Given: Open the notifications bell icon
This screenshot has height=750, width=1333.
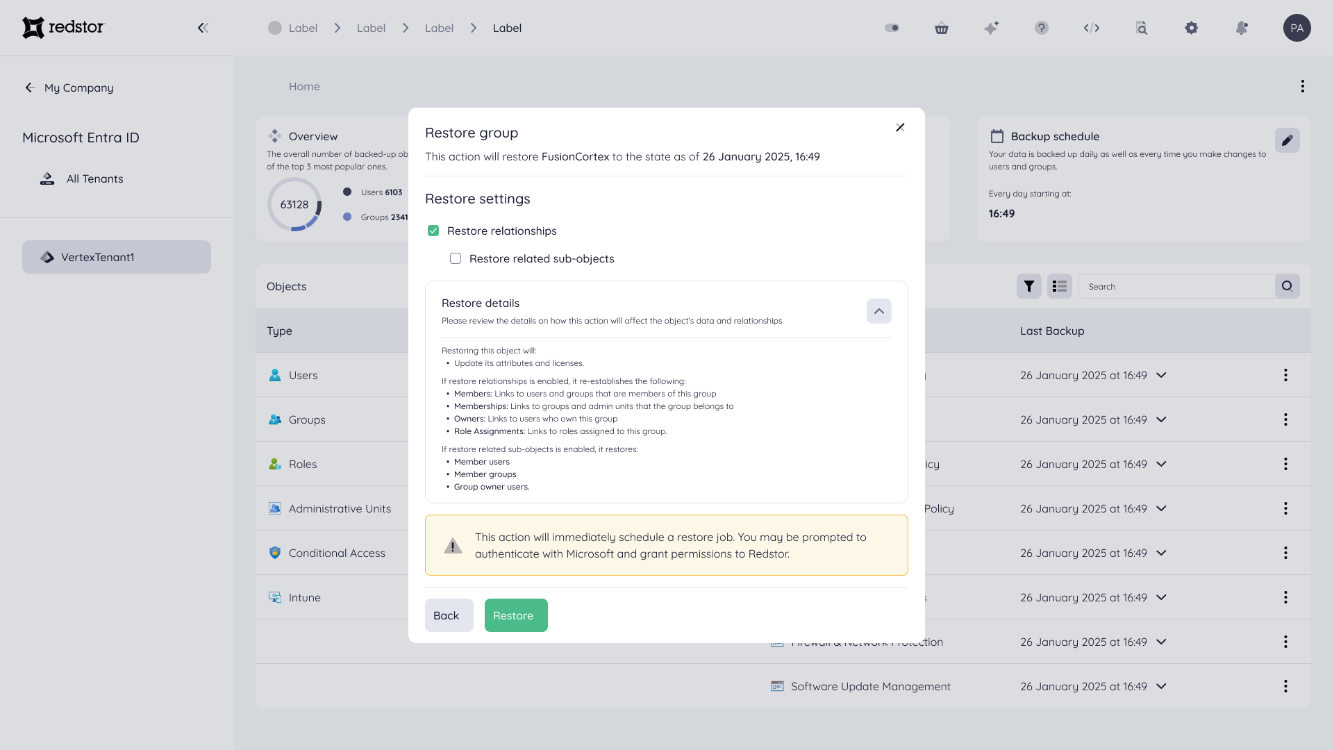Looking at the screenshot, I should [1241, 28].
